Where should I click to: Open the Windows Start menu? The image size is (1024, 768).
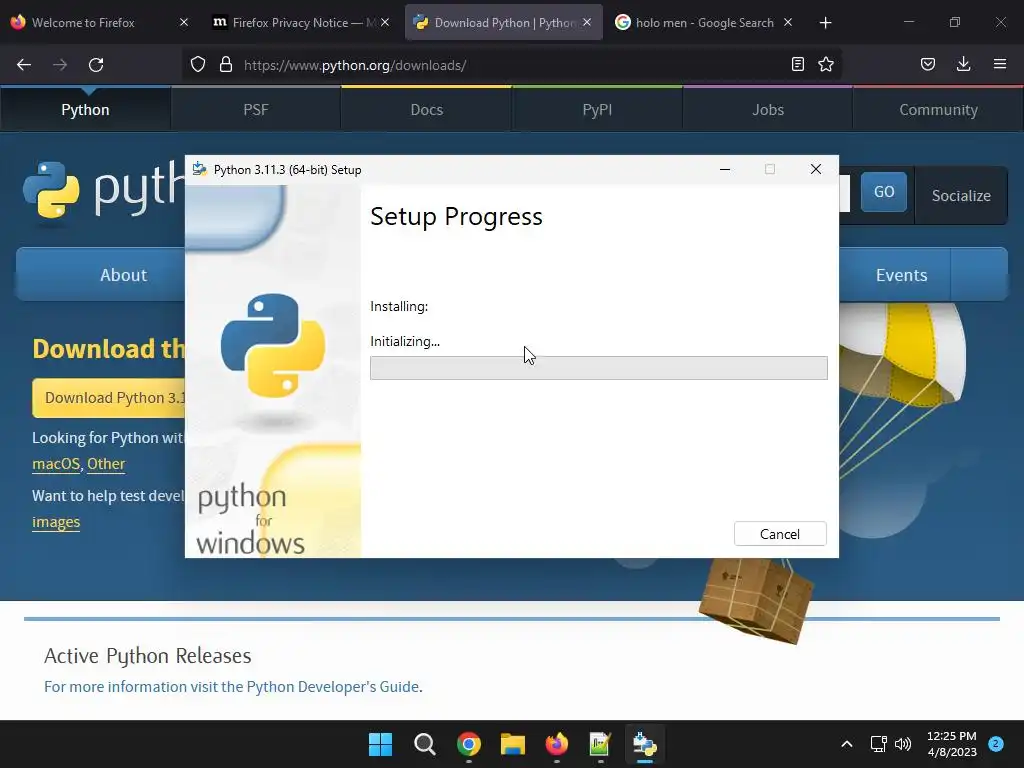380,744
